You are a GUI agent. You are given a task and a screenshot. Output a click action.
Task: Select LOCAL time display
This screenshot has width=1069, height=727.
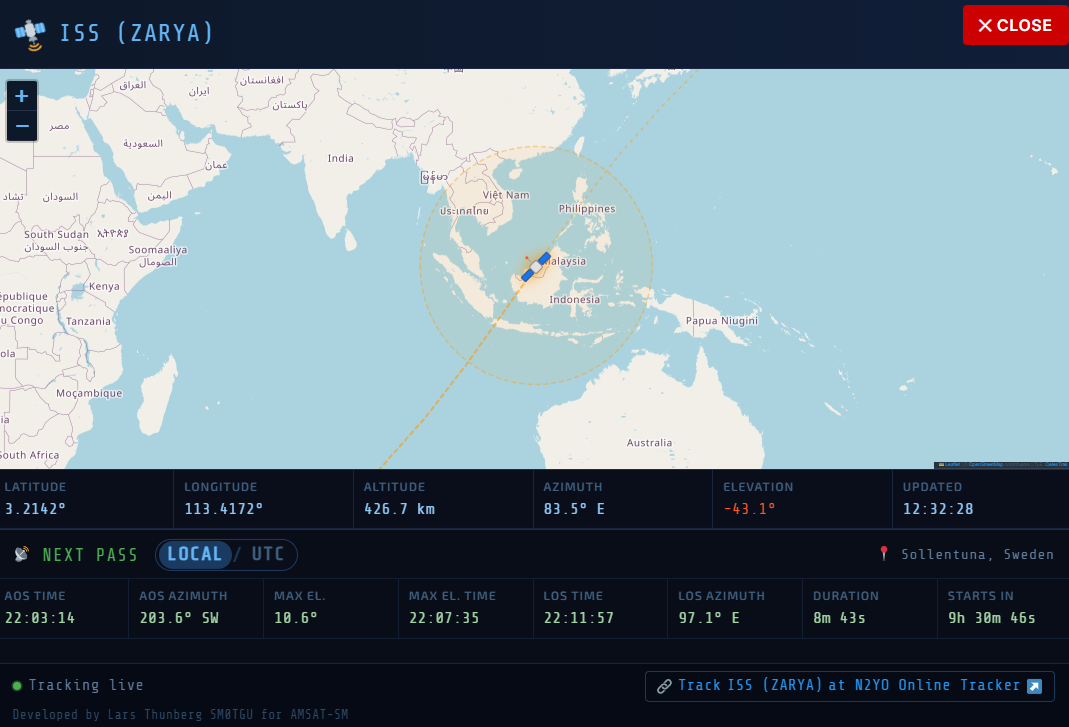pos(194,554)
